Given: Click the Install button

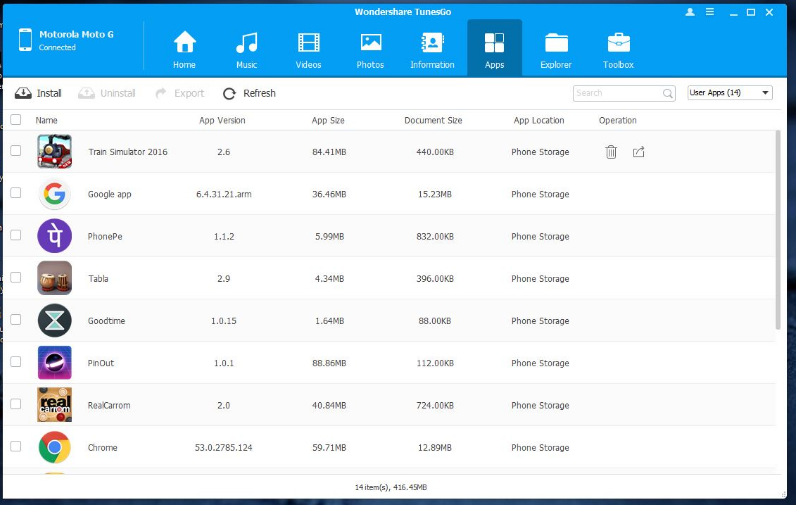Looking at the screenshot, I should tap(39, 93).
